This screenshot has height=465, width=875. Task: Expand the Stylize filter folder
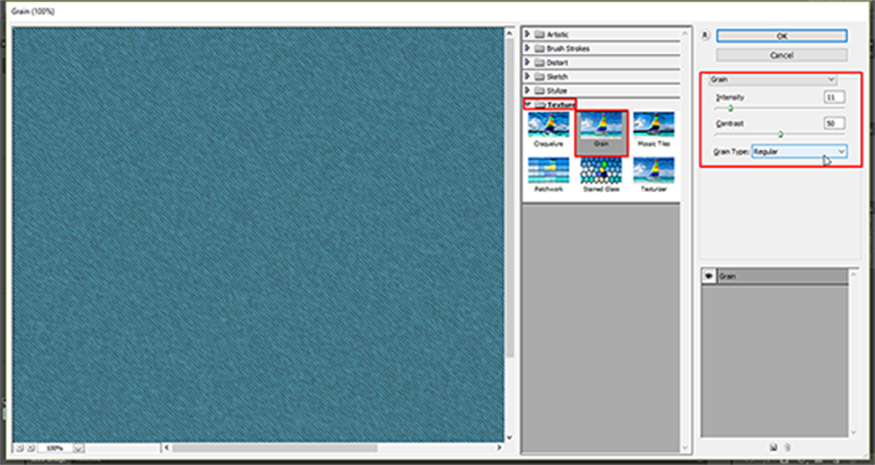(527, 90)
